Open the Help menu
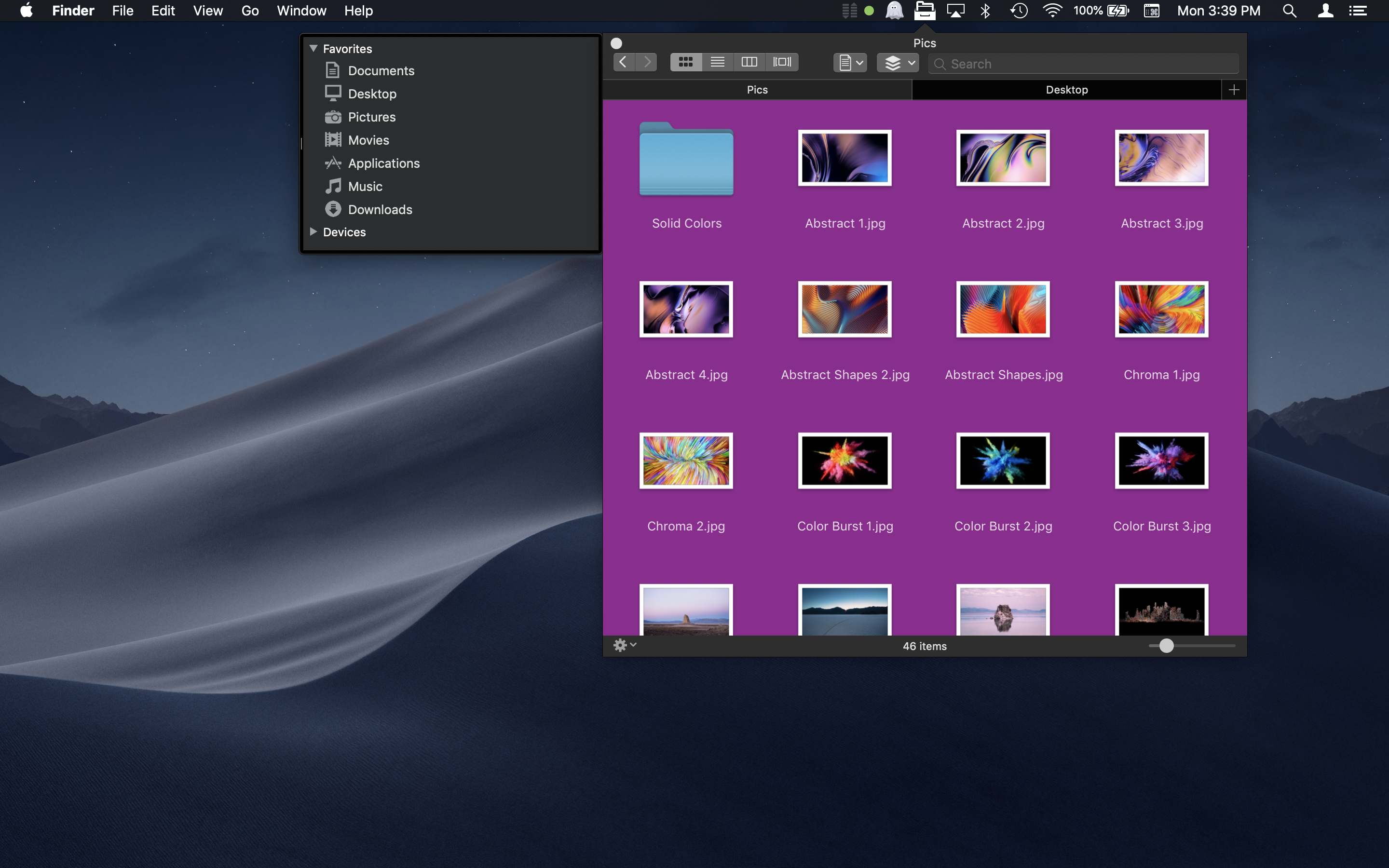 [358, 10]
